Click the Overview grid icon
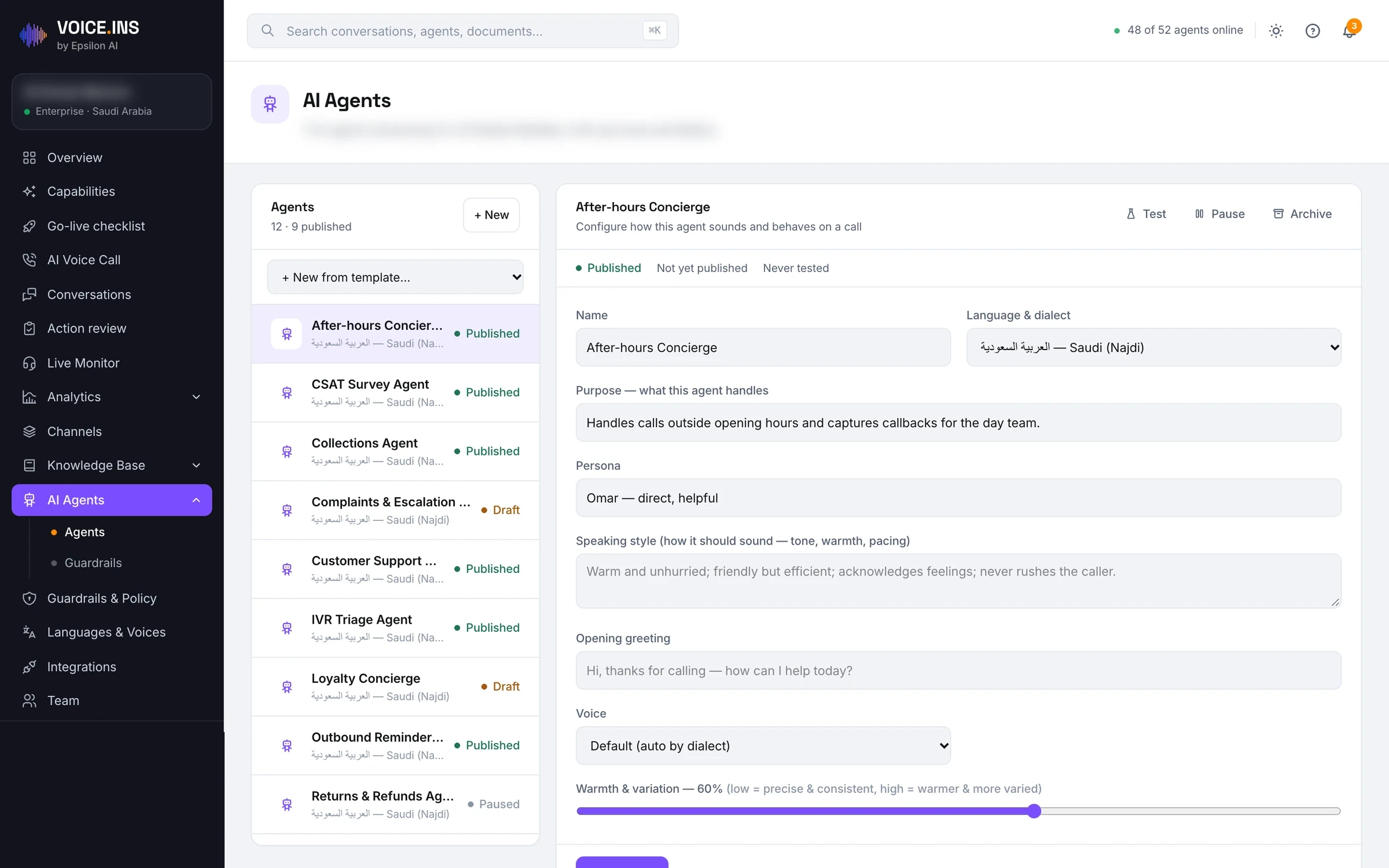Viewport: 1389px width, 868px height. pos(30,157)
